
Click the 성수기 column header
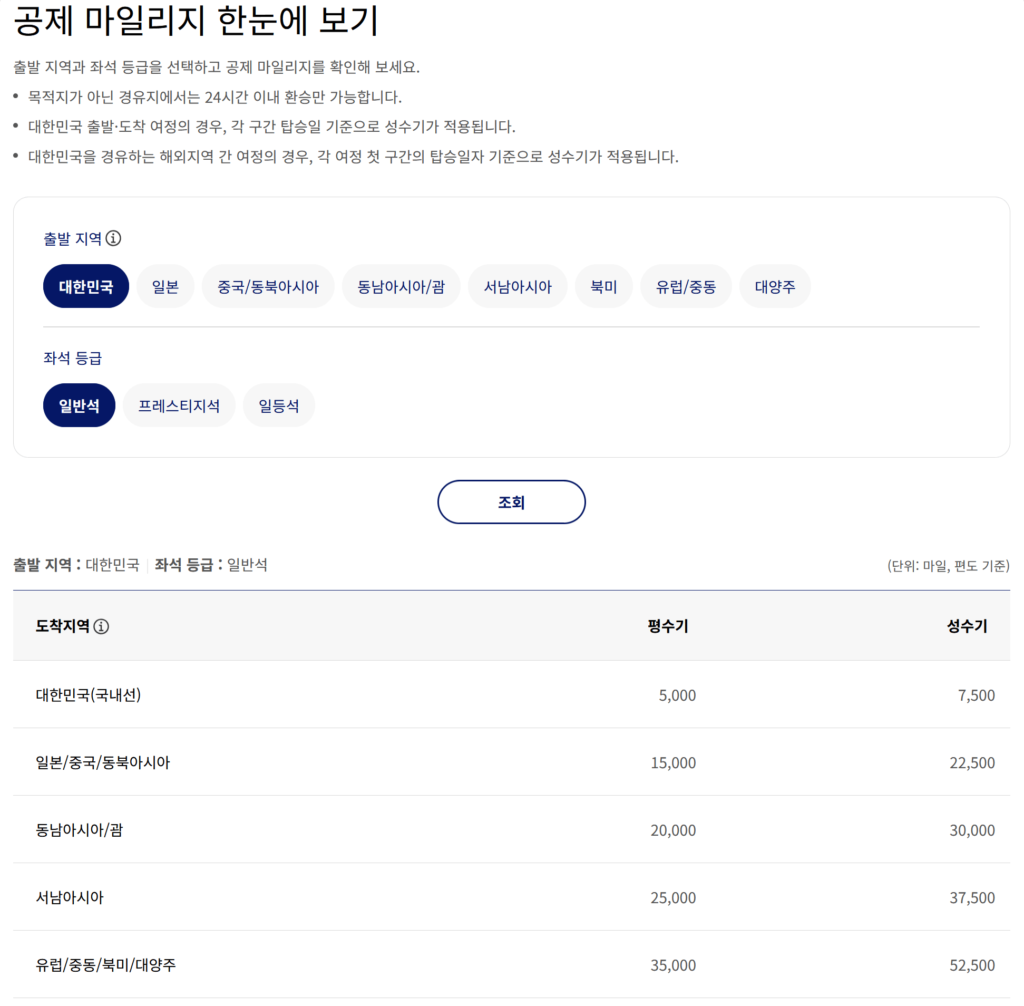pyautogui.click(x=967, y=626)
